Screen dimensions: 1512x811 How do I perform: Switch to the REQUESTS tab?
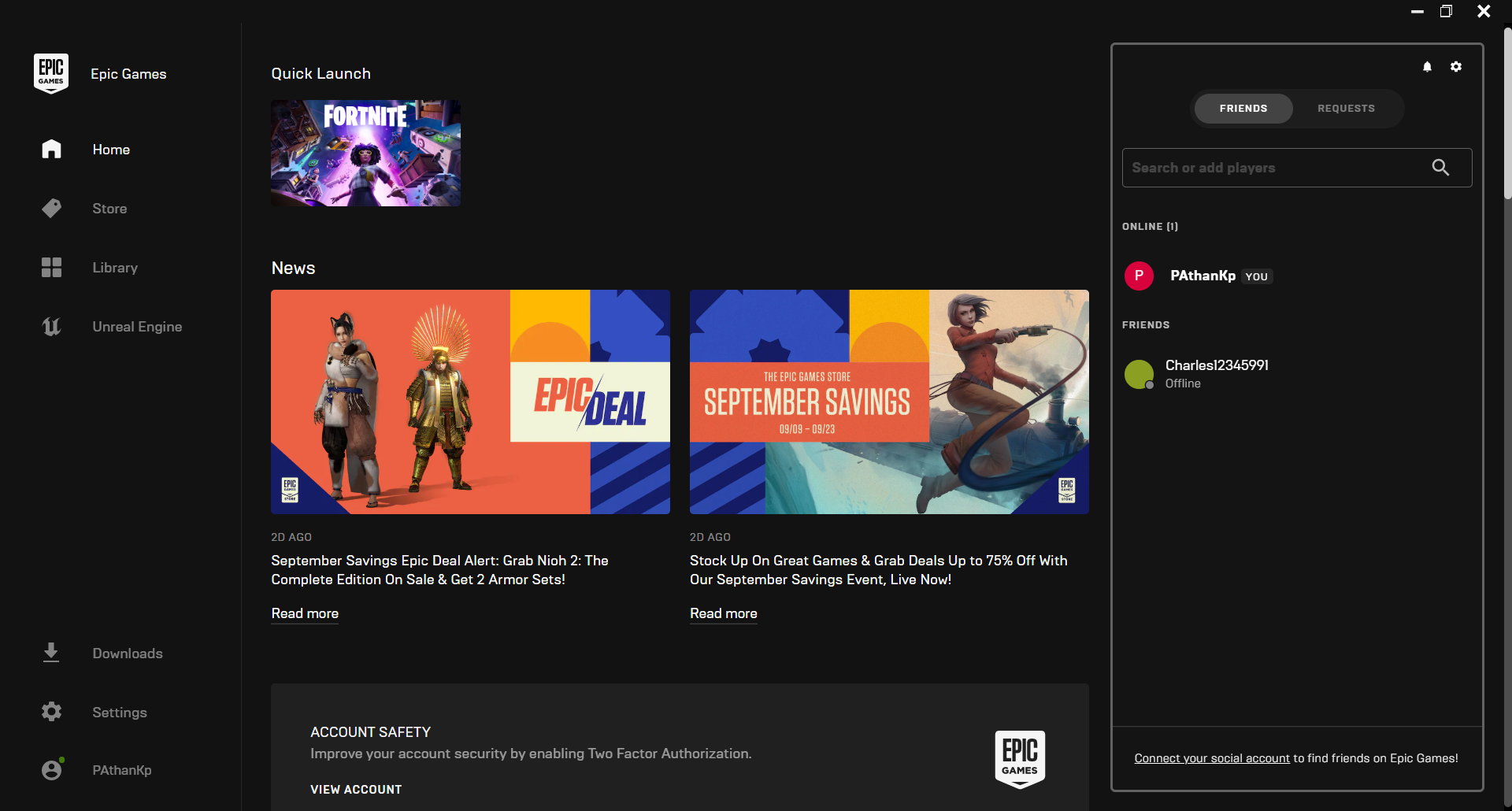(x=1346, y=108)
